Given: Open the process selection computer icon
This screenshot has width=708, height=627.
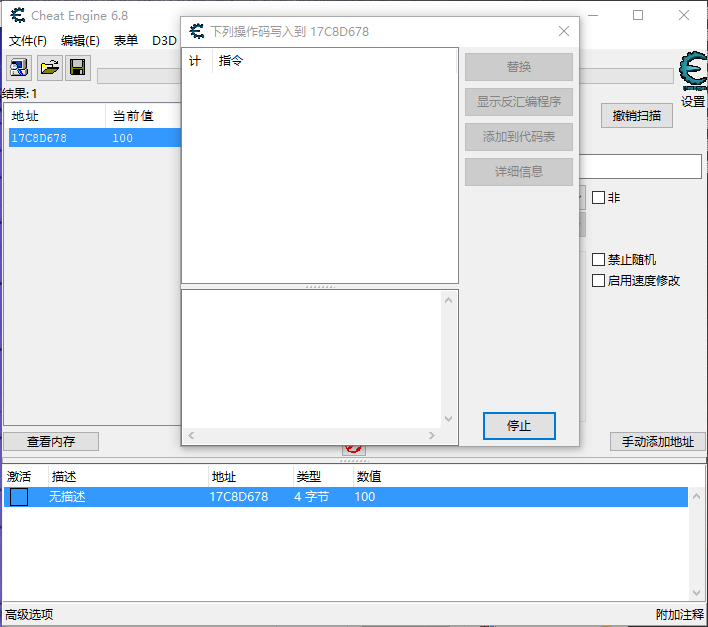Looking at the screenshot, I should click(19, 68).
